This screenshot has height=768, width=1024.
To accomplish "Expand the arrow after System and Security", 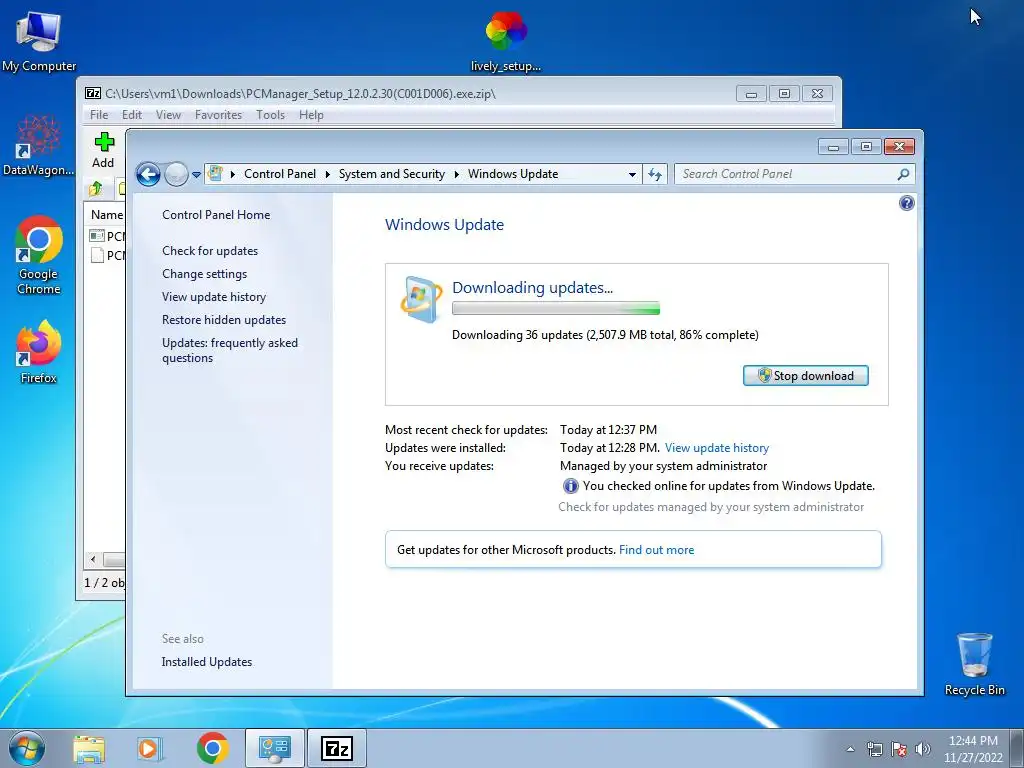I will tap(456, 174).
